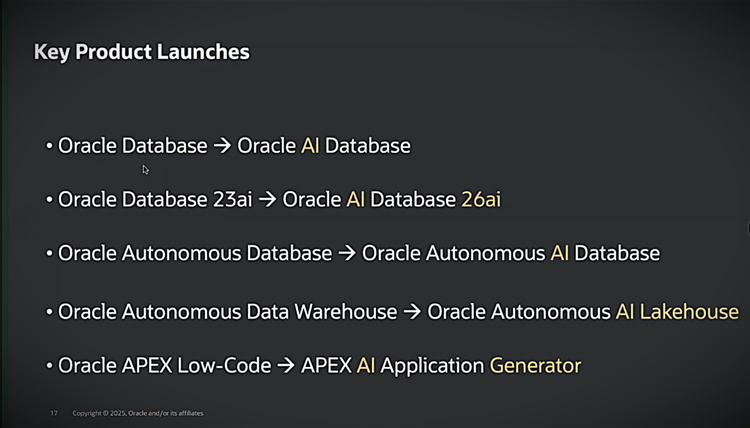The image size is (750, 428).
Task: Click the arrow after "Oracle Autonomous Database"
Action: (347, 254)
